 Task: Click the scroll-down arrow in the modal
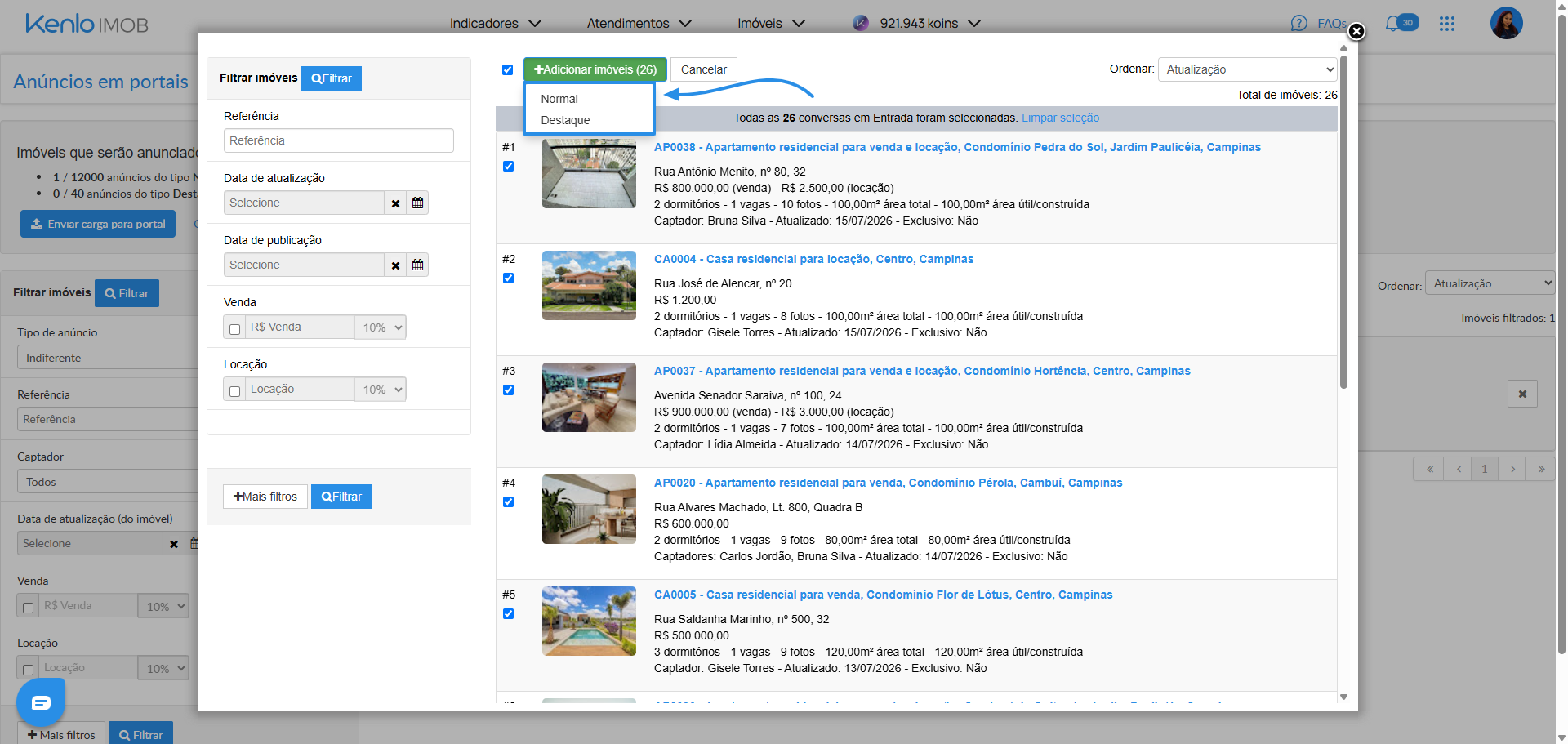1343,697
